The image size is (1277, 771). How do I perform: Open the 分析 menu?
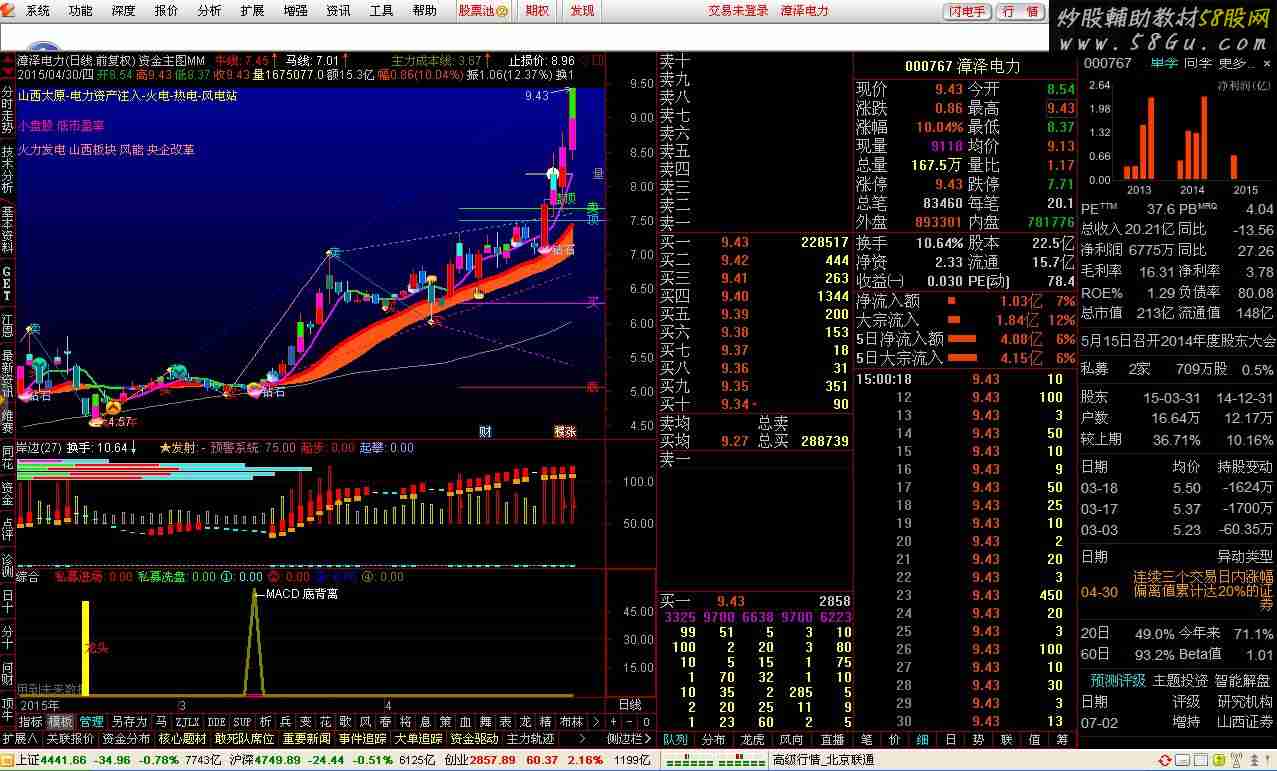[210, 11]
